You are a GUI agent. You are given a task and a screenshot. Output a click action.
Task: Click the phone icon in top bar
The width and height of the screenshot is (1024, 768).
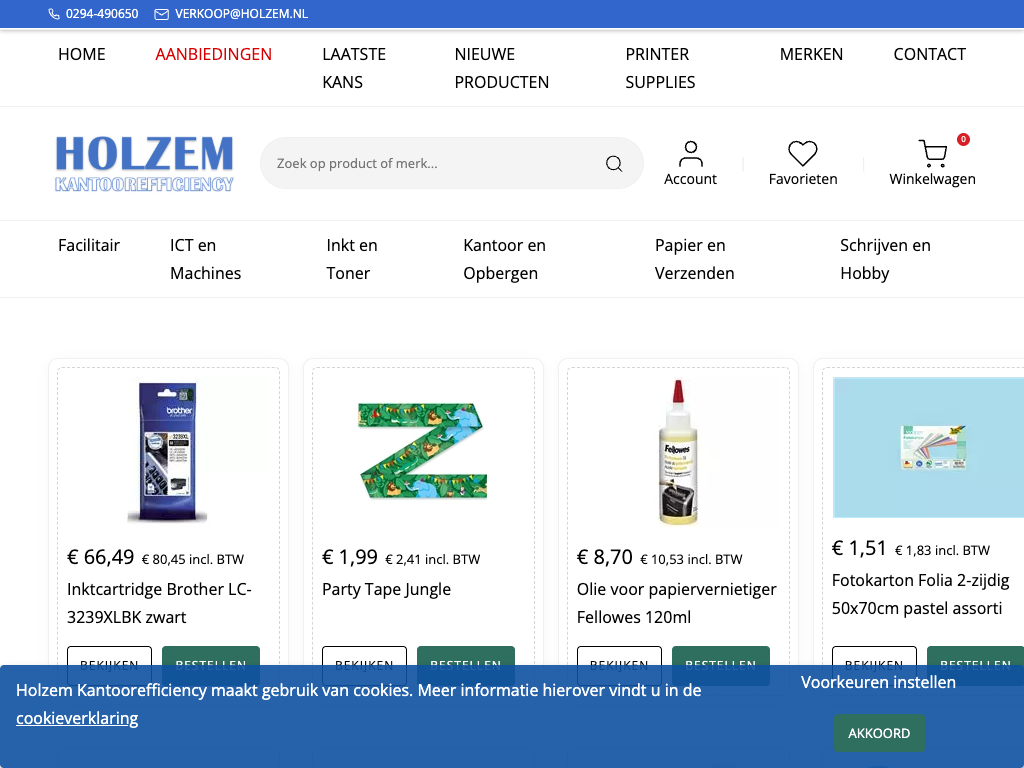[54, 14]
